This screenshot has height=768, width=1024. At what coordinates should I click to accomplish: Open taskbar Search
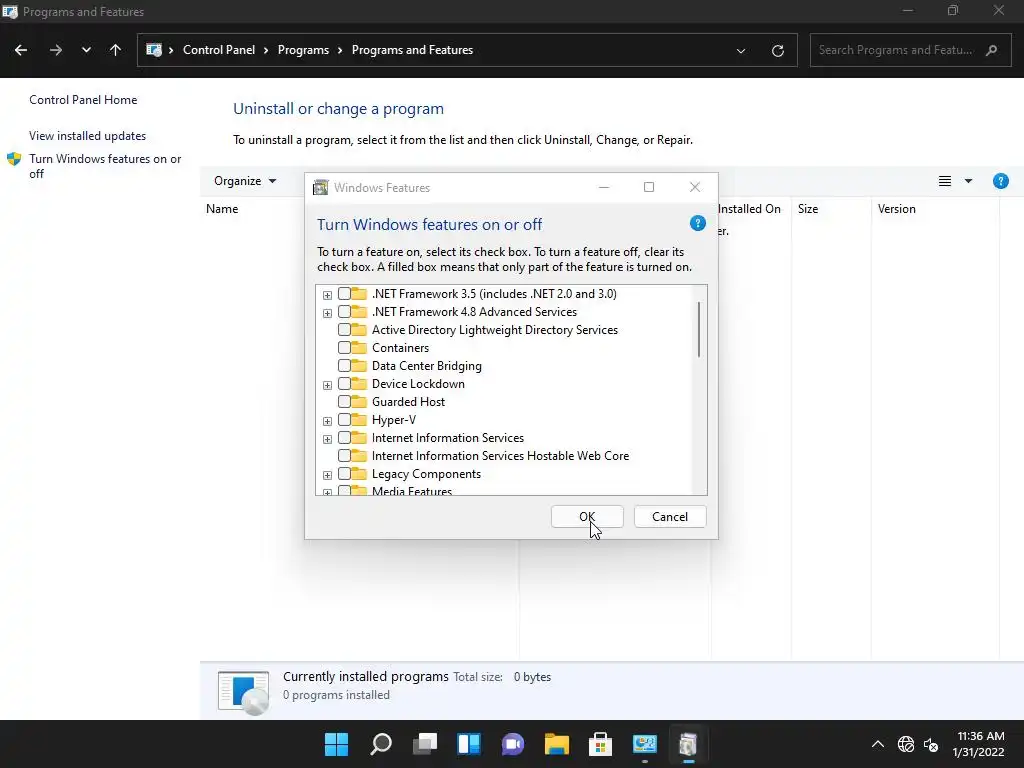tap(381, 744)
